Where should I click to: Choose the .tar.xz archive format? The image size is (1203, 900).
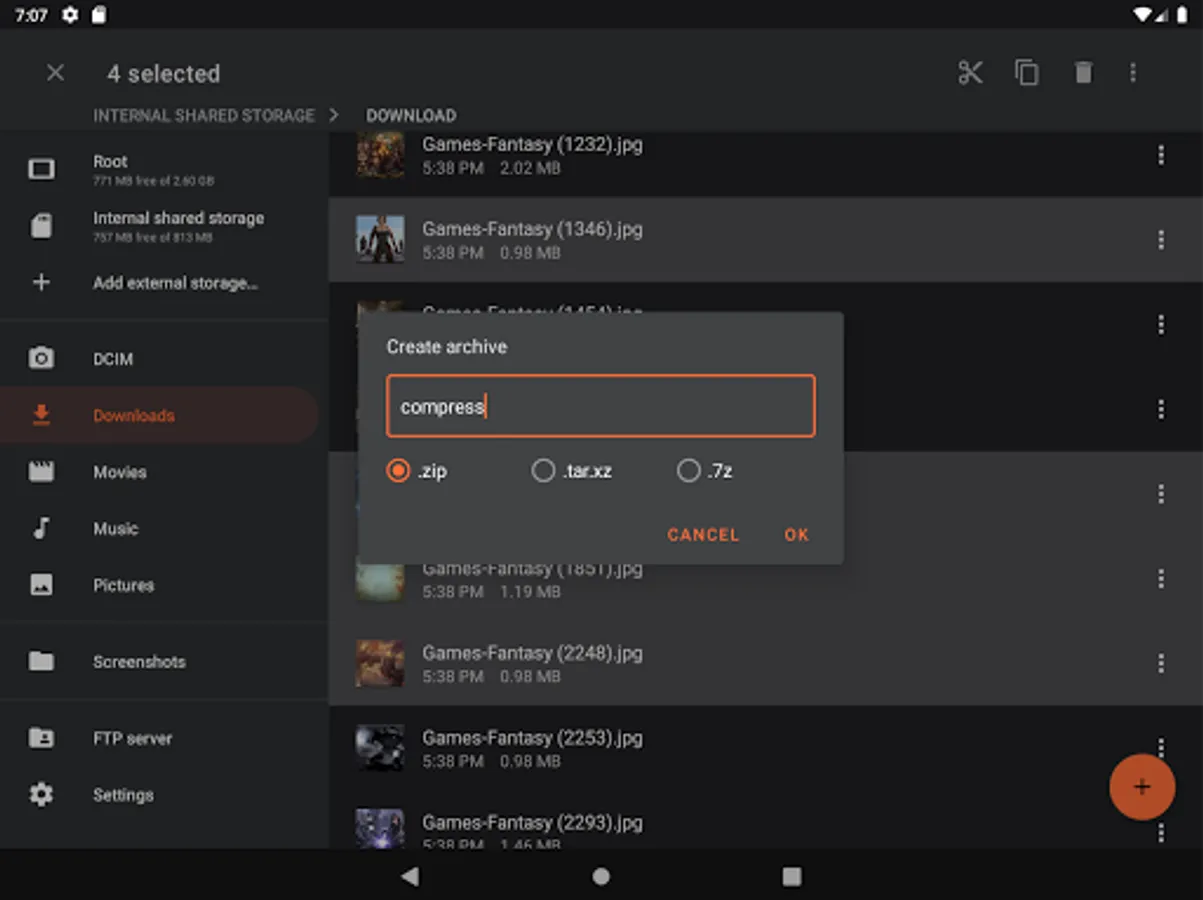click(543, 471)
